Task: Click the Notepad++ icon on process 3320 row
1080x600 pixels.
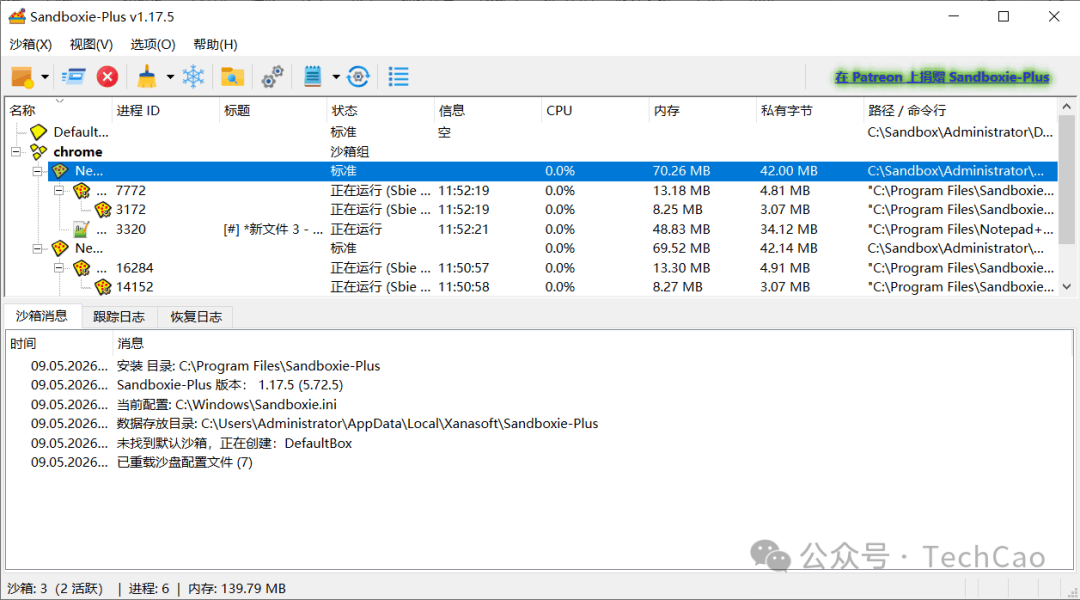Action: coord(81,229)
